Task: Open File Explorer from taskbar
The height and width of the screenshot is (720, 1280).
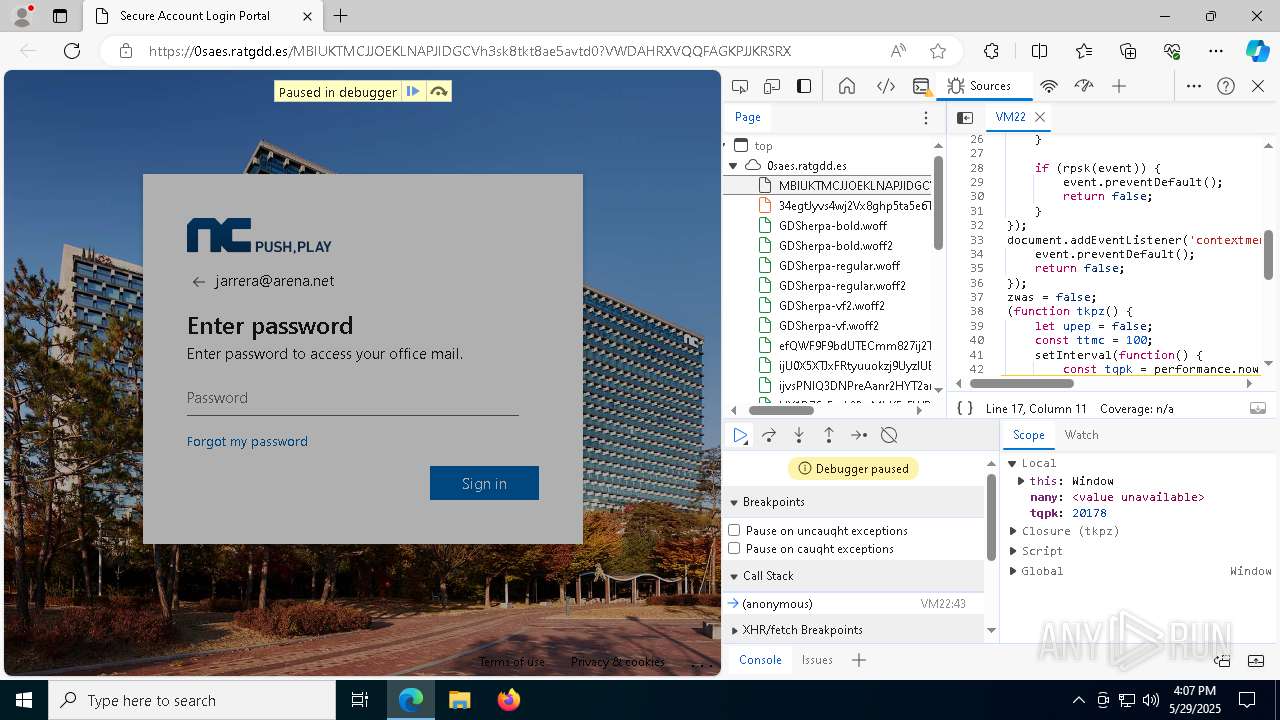Action: pyautogui.click(x=459, y=700)
